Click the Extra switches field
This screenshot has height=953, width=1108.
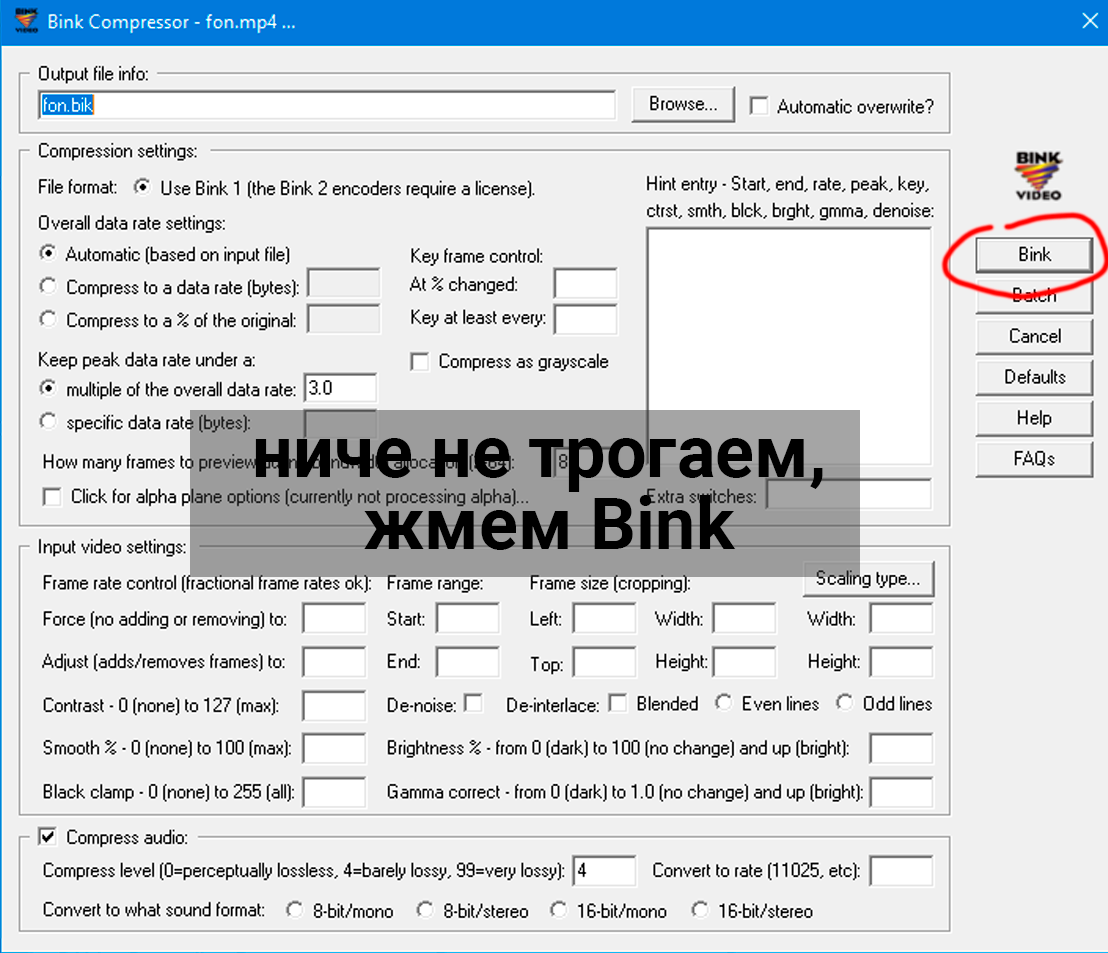[849, 495]
